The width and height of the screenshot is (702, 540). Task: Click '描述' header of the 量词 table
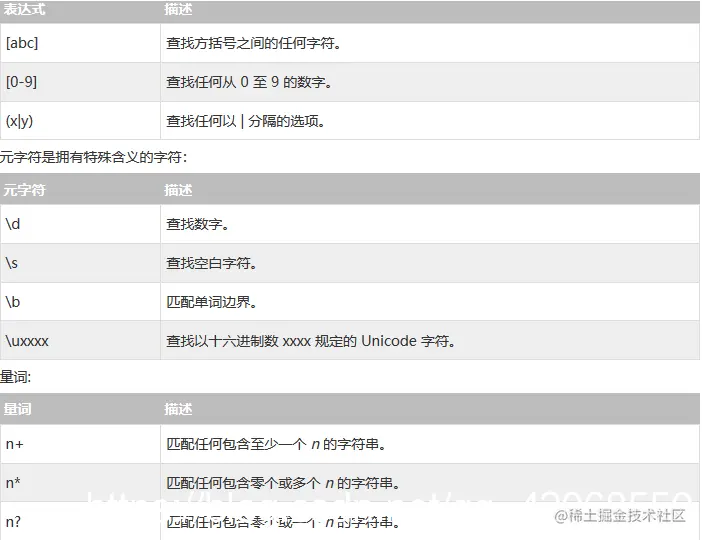(x=178, y=409)
